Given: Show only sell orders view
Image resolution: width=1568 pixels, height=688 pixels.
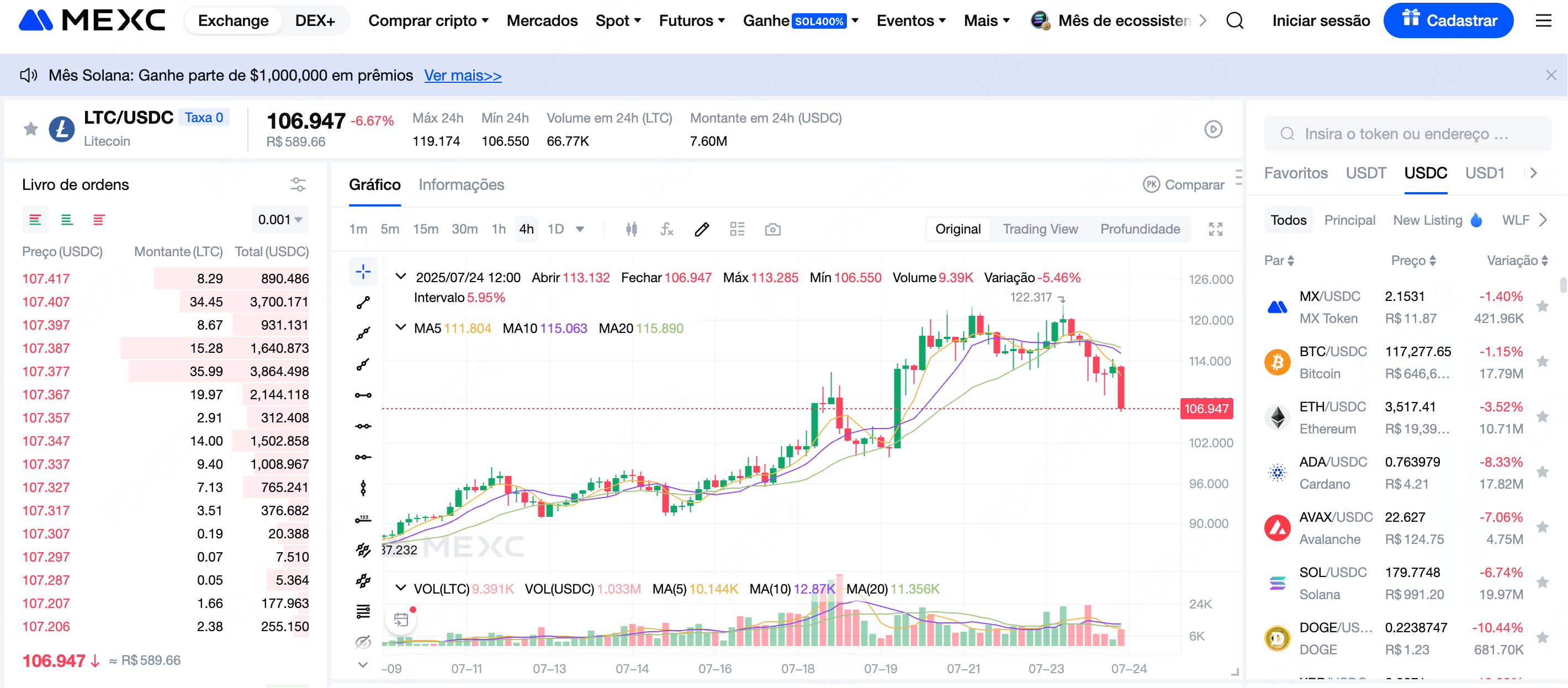Looking at the screenshot, I should point(99,220).
